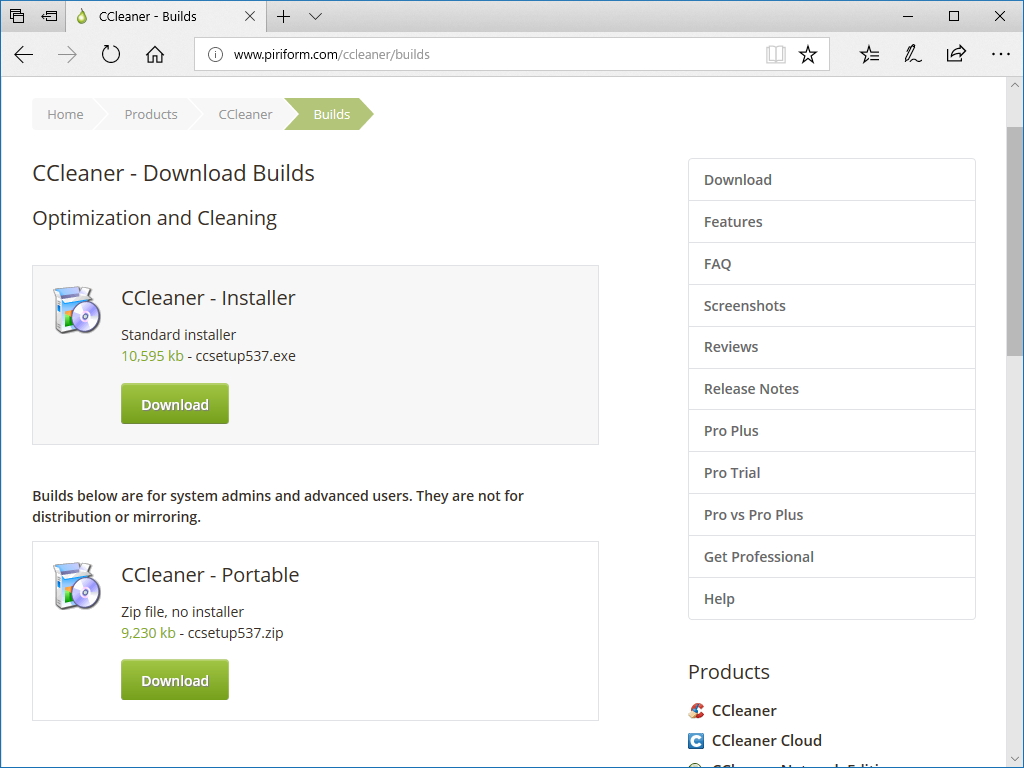The height and width of the screenshot is (768, 1024).
Task: Open Windows Ink annotation pen icon
Action: coord(912,55)
